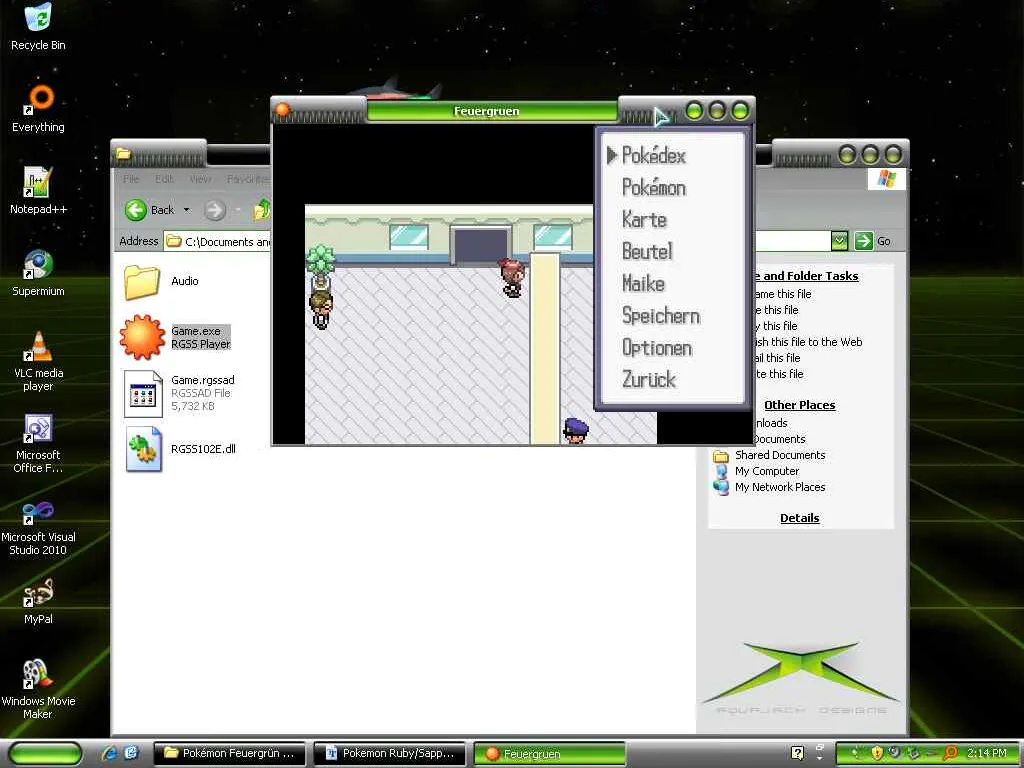Click the taskbar clock showing 2:14 PM
This screenshot has width=1024, height=768.
(986, 753)
